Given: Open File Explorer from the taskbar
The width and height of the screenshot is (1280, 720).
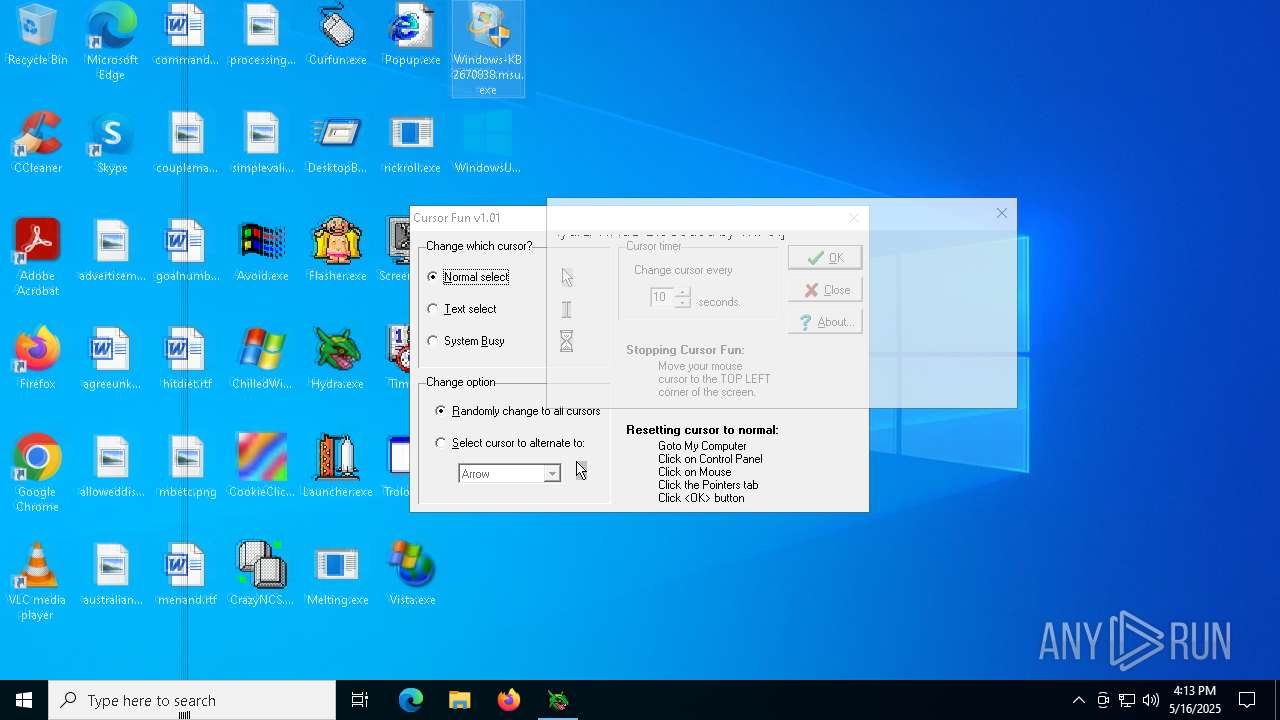Looking at the screenshot, I should (459, 700).
